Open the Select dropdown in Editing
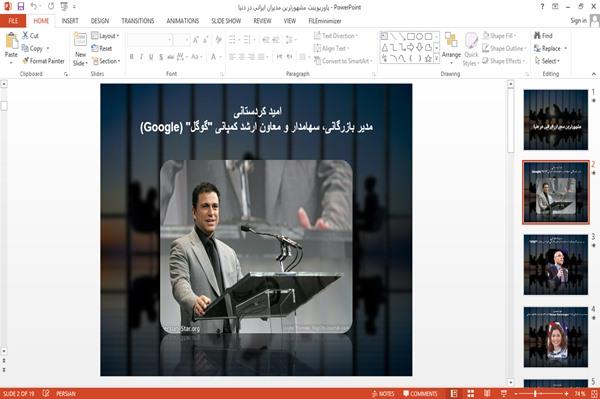The height and width of the screenshot is (399, 600). [x=547, y=61]
